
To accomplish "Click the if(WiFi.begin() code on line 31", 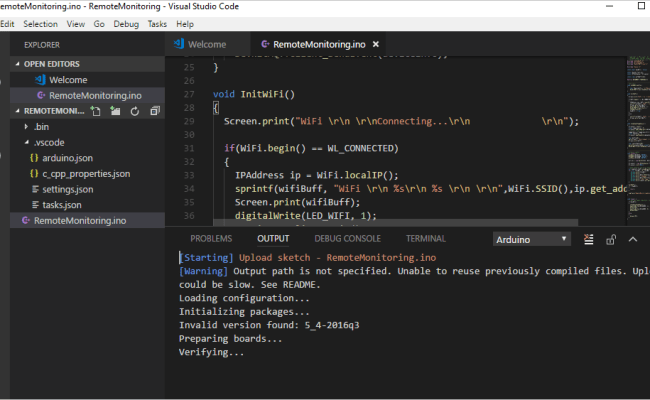I will tap(311, 148).
